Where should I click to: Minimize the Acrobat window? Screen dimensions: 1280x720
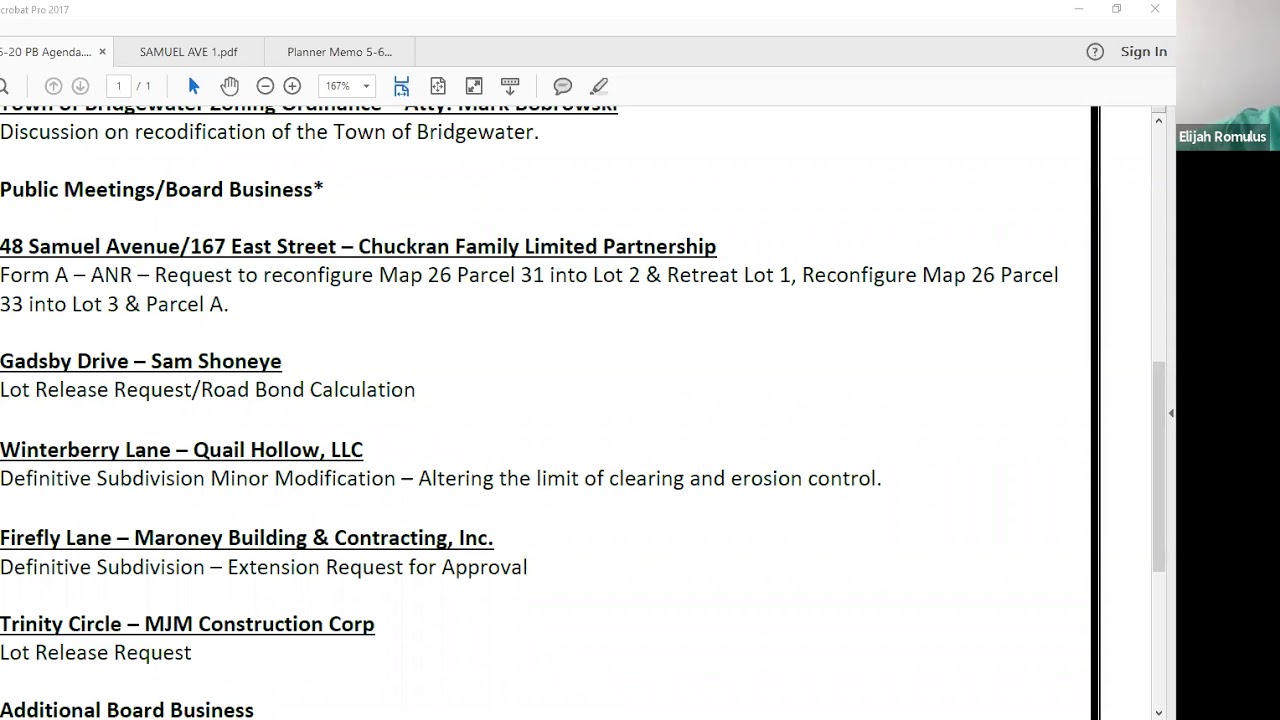pyautogui.click(x=1079, y=9)
